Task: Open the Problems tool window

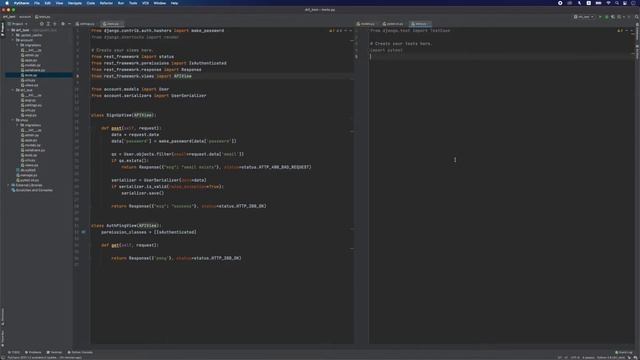Action: click(33, 352)
